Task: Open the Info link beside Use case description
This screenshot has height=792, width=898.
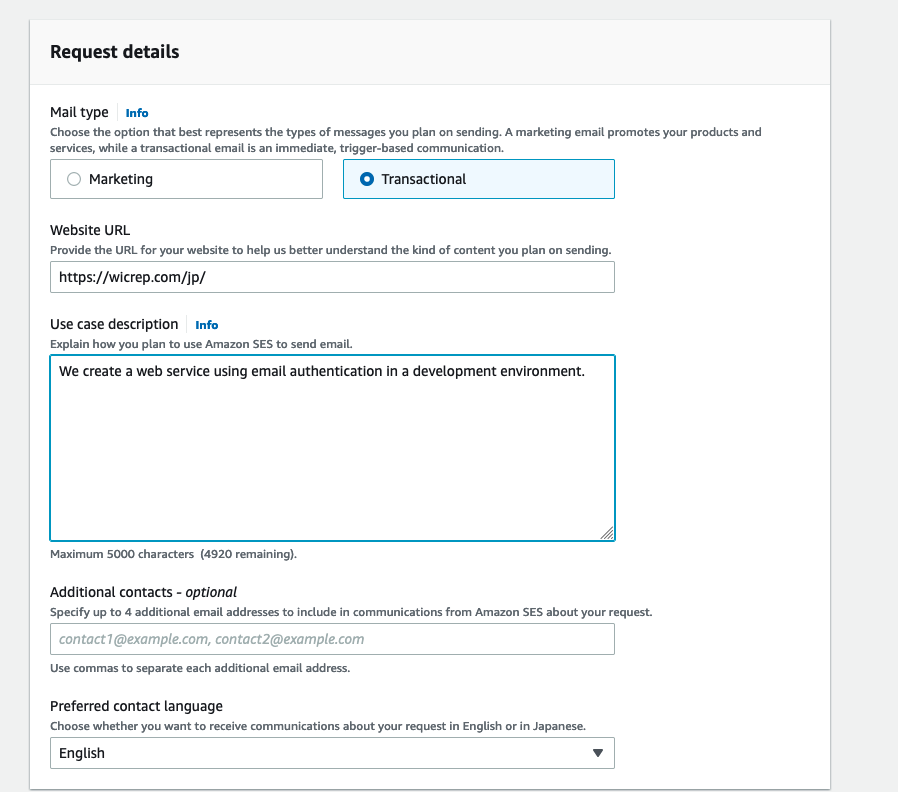Action: pyautogui.click(x=206, y=324)
